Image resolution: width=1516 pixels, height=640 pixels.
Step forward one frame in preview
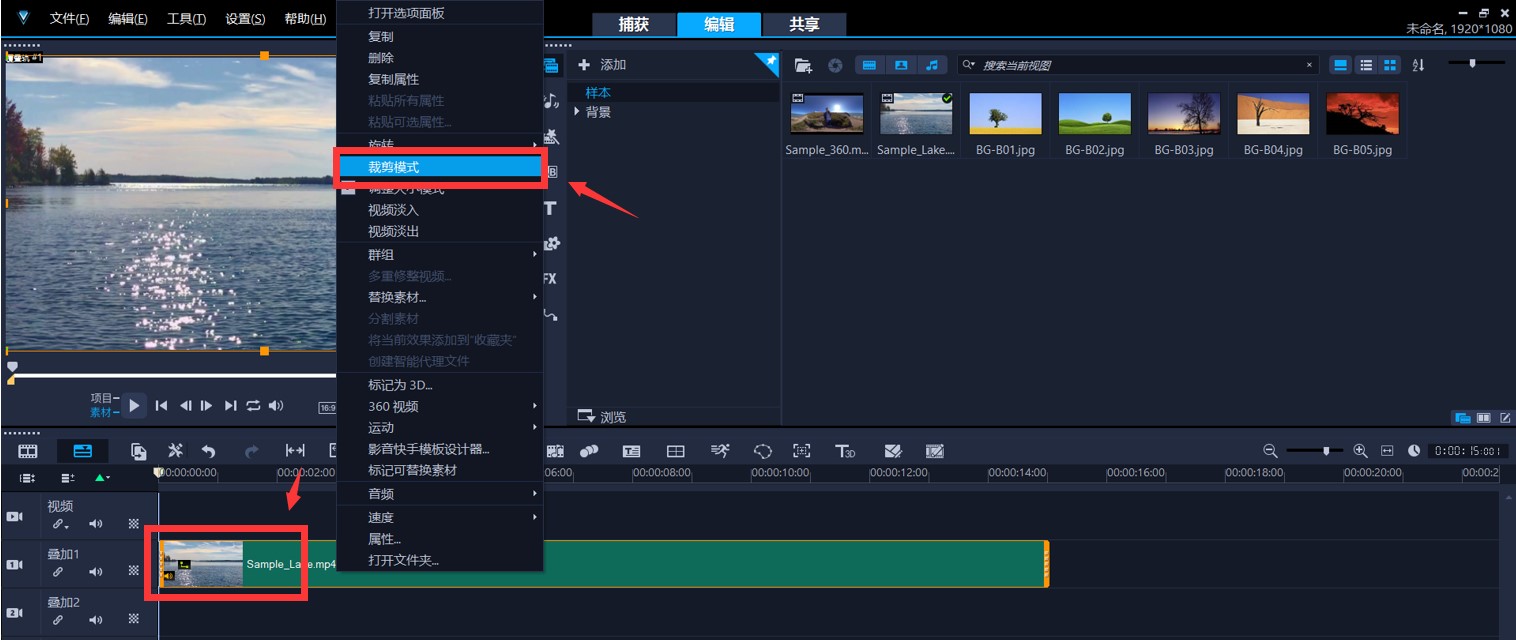207,405
